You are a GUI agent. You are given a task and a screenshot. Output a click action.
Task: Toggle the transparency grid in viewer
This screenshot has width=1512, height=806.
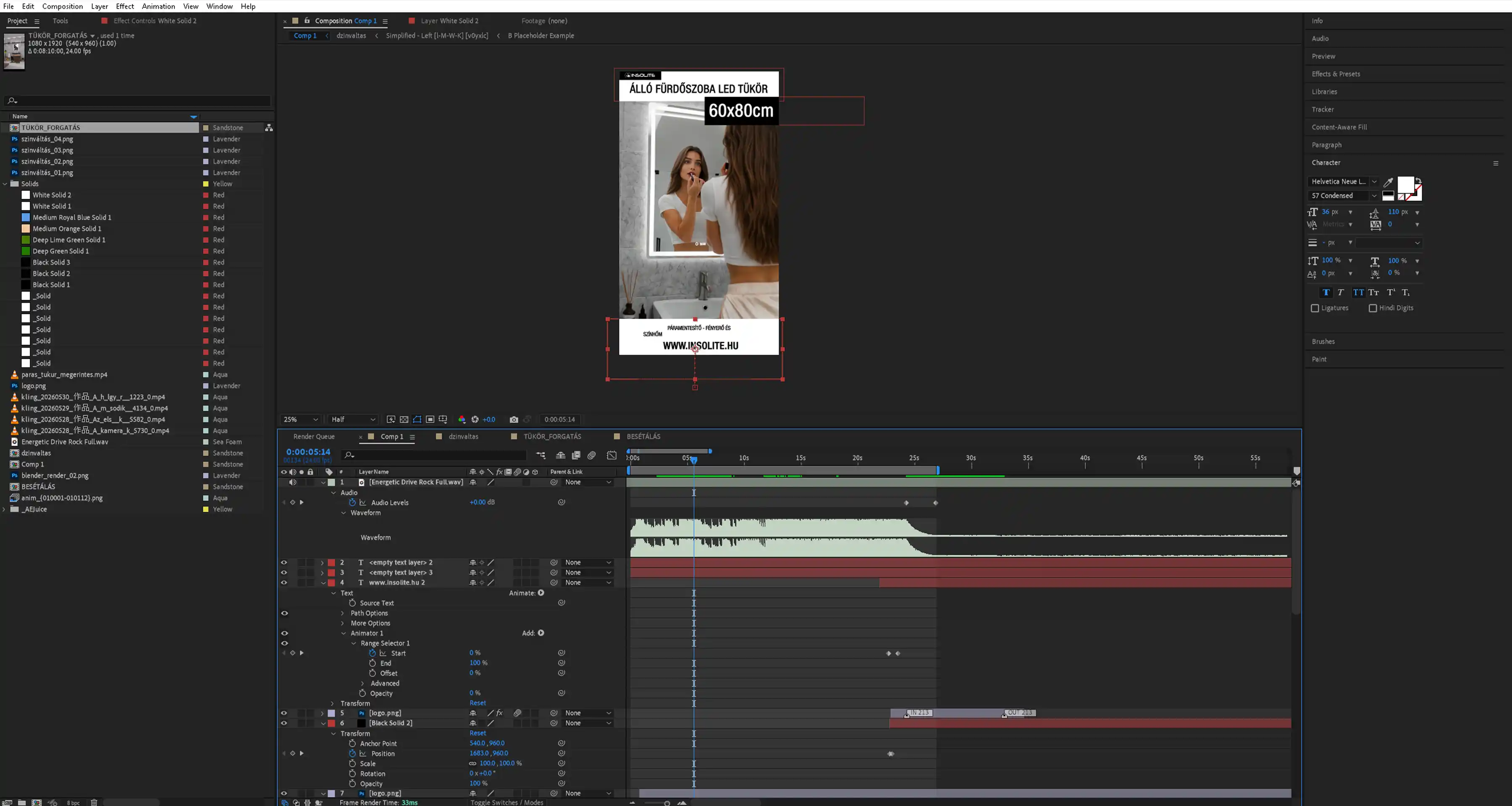click(404, 419)
